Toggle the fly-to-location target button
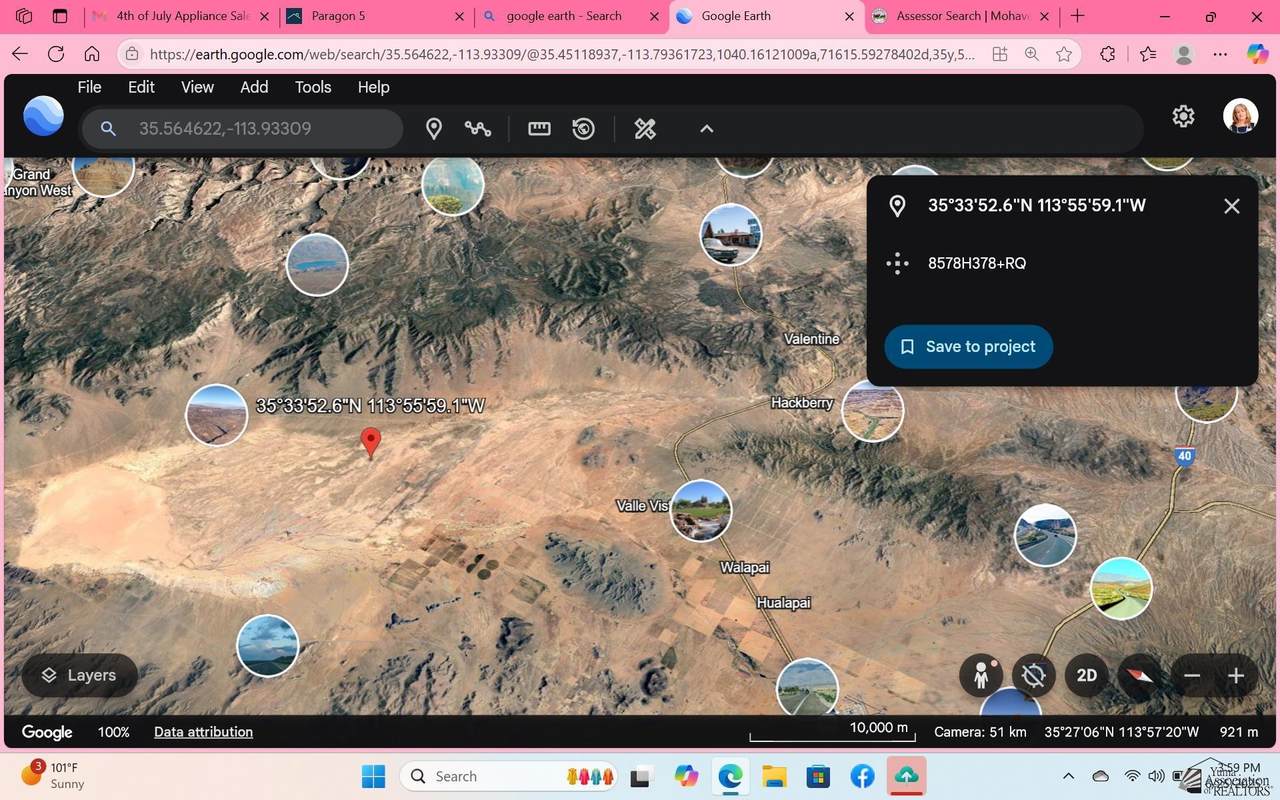1280x800 pixels. 1034,676
